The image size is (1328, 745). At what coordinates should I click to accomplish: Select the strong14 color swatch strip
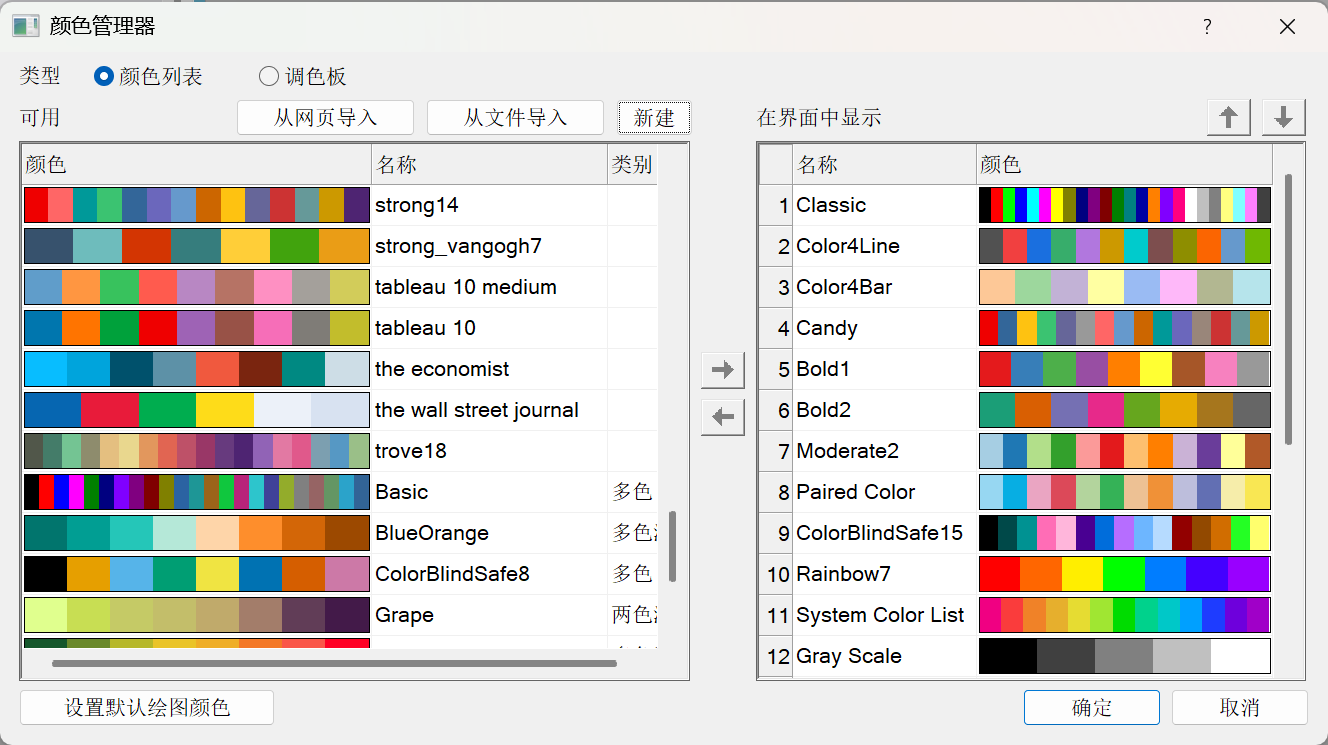pos(197,205)
